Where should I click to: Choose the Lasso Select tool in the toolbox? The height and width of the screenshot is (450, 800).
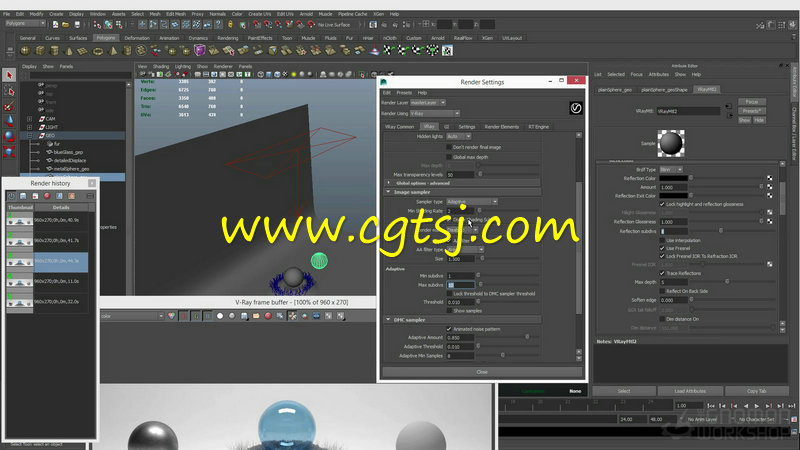coord(9,90)
